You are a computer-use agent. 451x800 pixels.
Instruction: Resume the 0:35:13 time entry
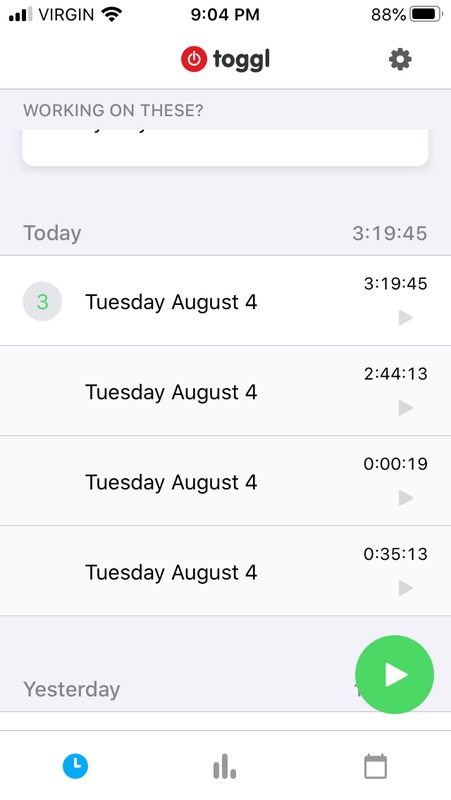coord(406,588)
